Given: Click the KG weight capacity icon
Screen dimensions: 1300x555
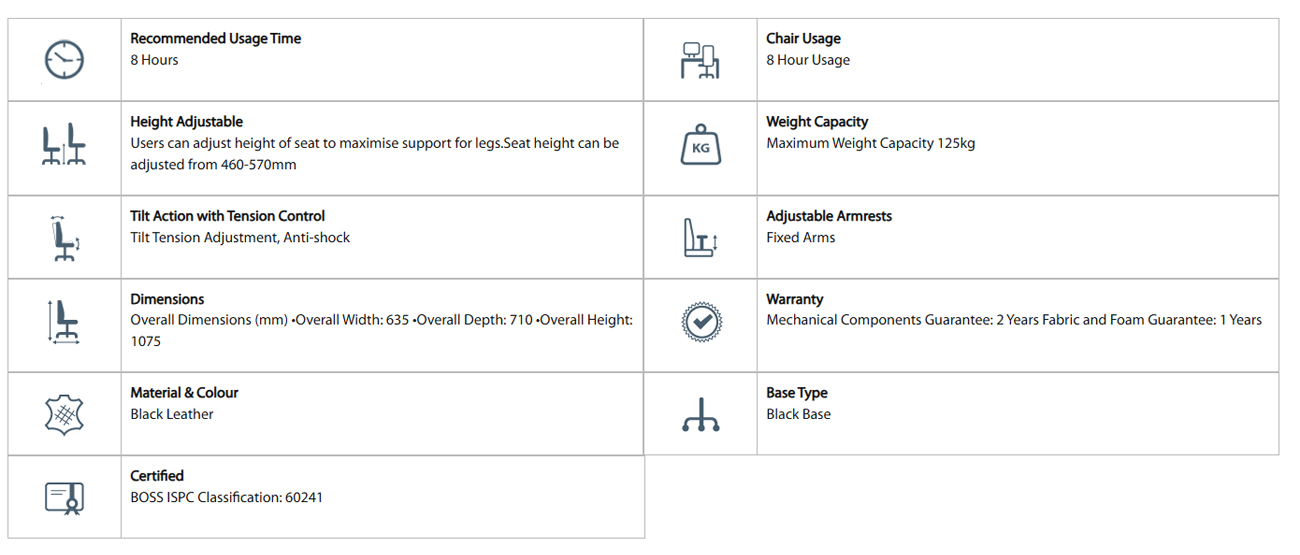Looking at the screenshot, I should (699, 147).
